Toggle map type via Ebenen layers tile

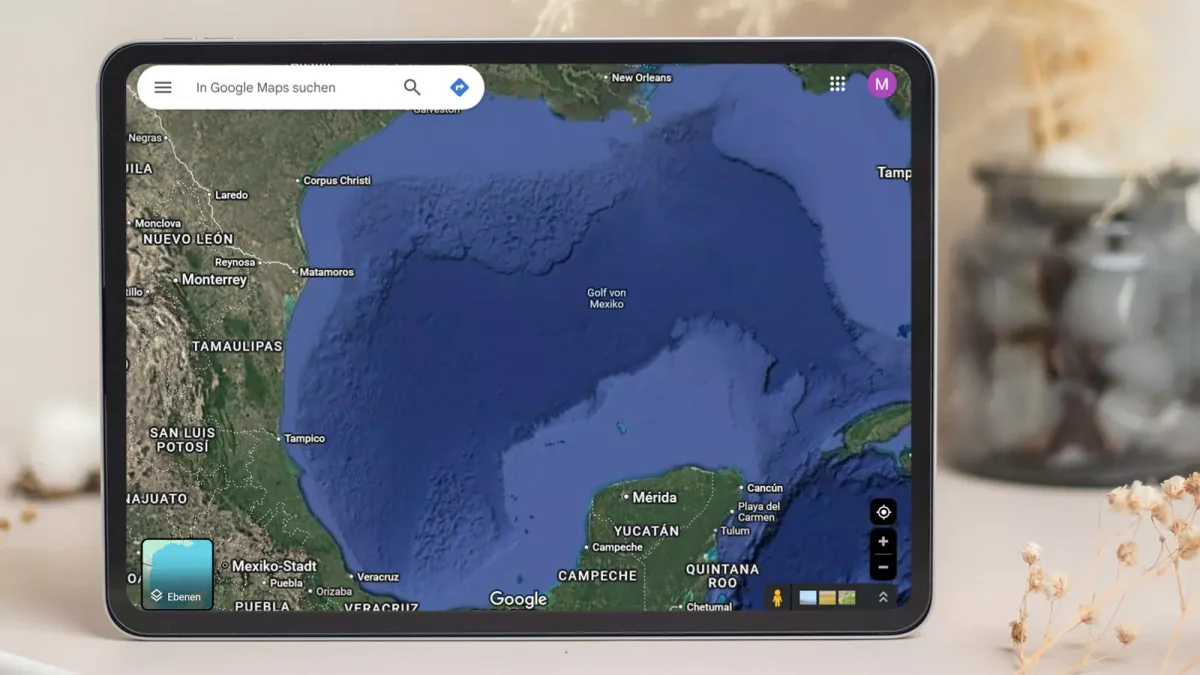[x=177, y=574]
